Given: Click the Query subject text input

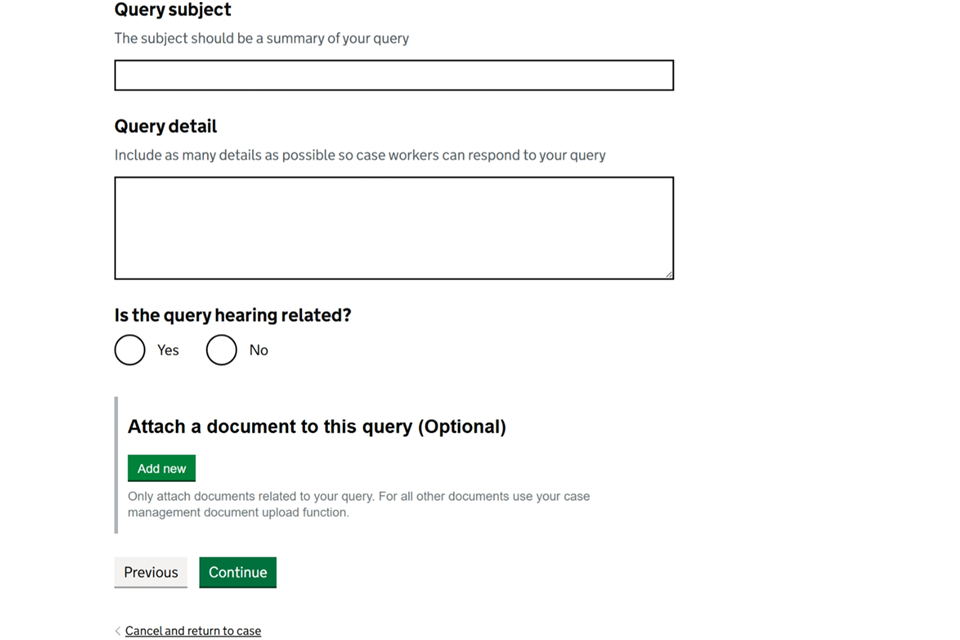Looking at the screenshot, I should tap(393, 75).
